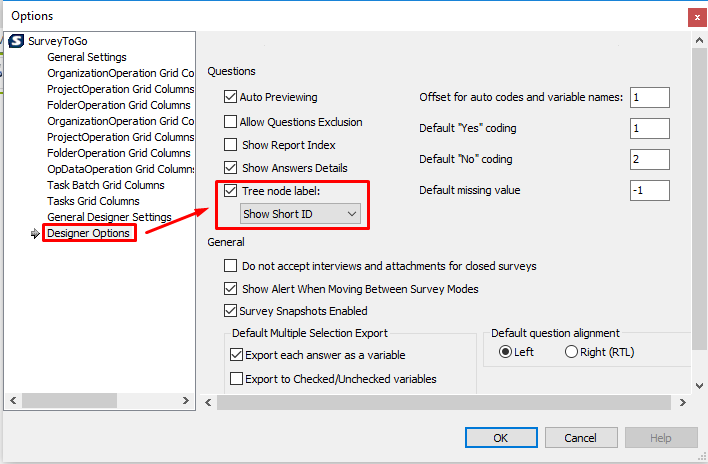
Task: Click arrow marker beside Designer Options
Action: 35,233
